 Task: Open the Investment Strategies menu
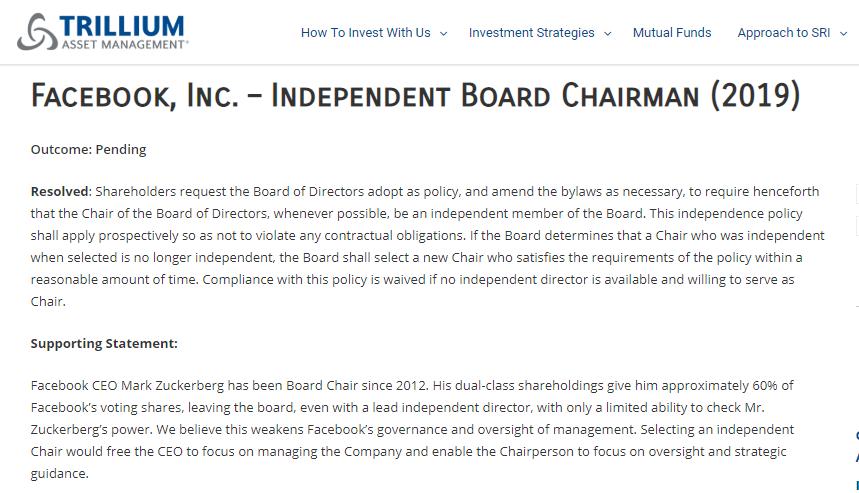pyautogui.click(x=531, y=33)
